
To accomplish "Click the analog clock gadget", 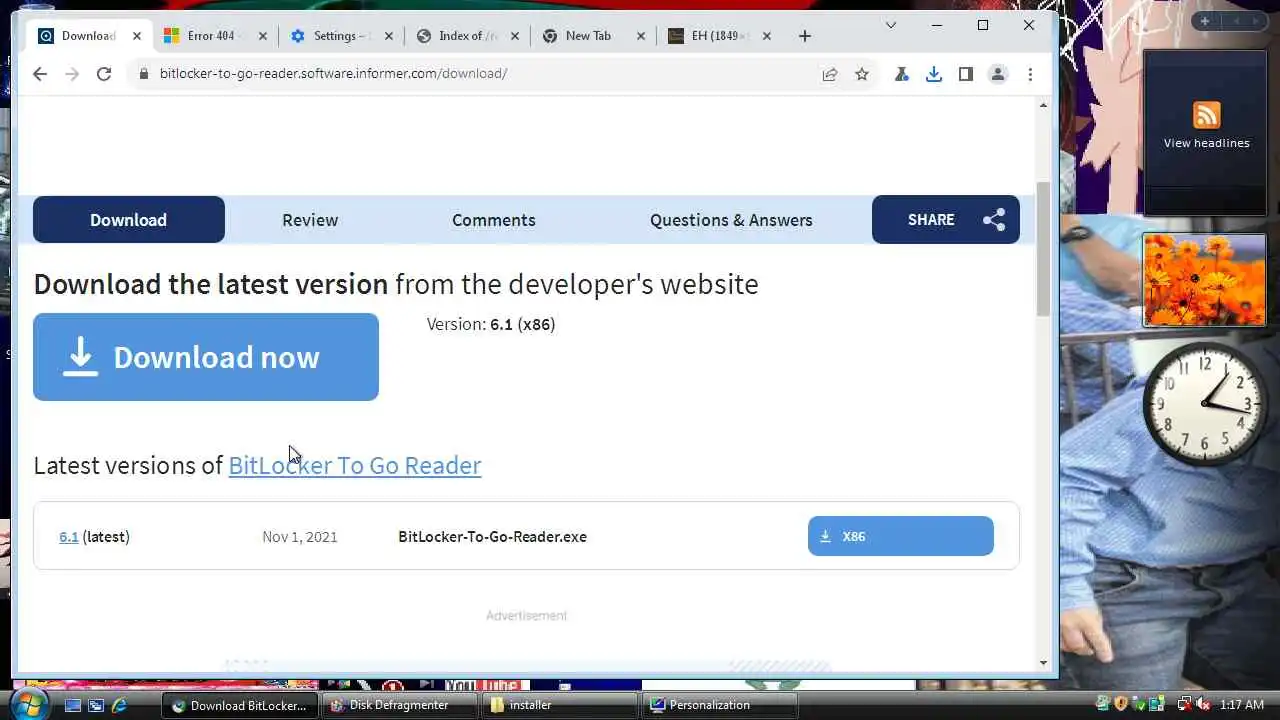I will pyautogui.click(x=1204, y=404).
